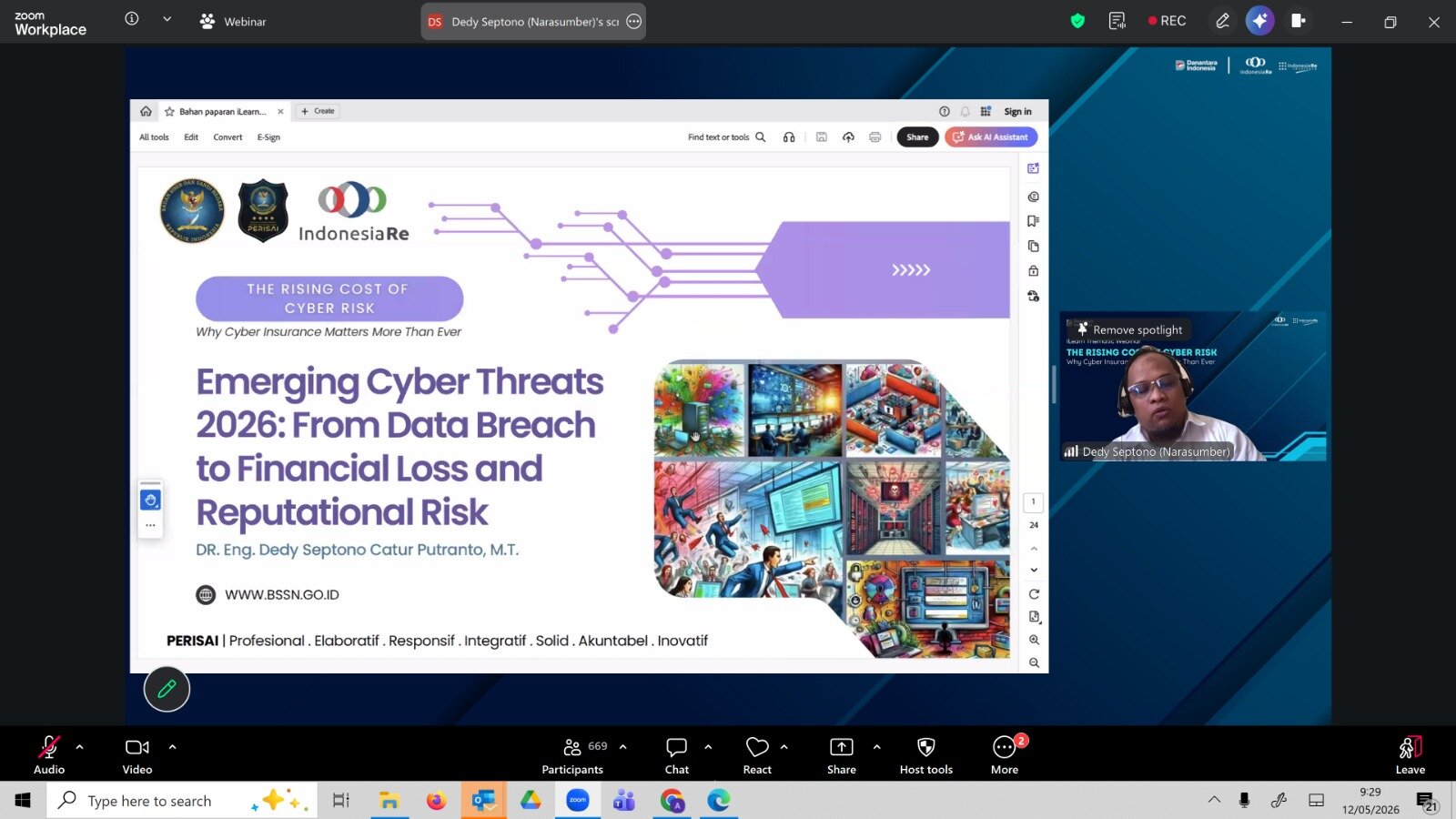Click the Create new tab button
The image size is (1456, 819).
pos(318,111)
